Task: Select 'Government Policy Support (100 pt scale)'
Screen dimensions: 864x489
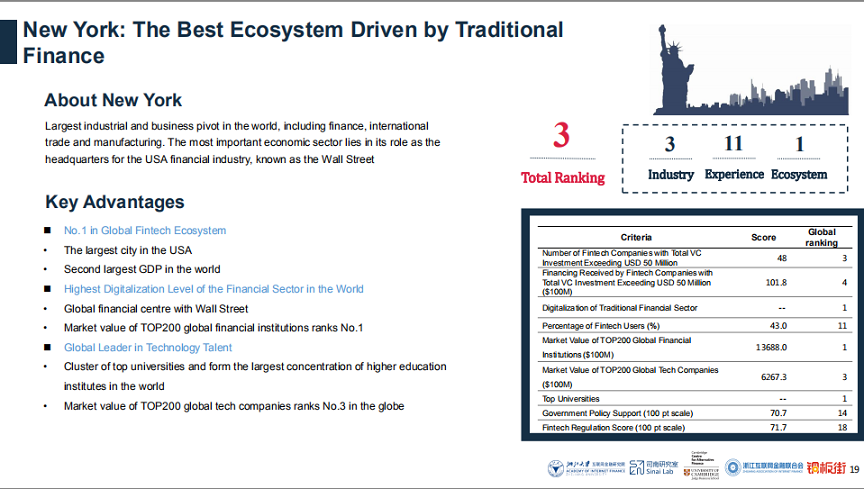Action: (x=617, y=413)
